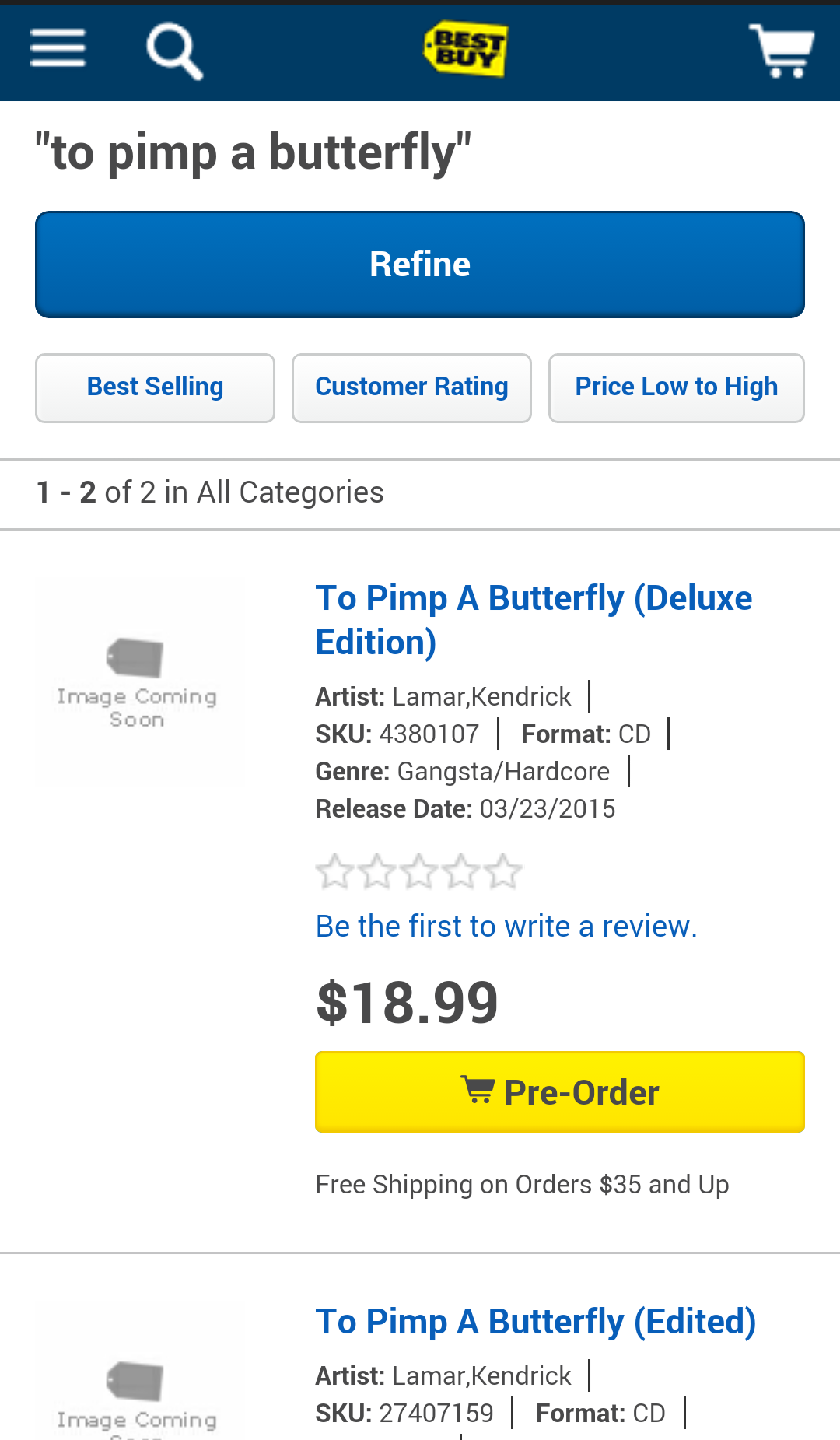Click the empty star rating row
This screenshot has width=840, height=1440.
point(418,871)
